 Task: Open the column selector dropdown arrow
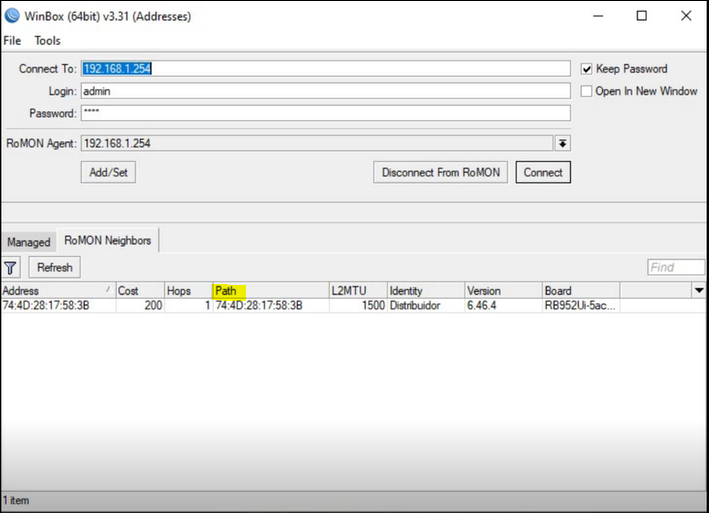point(699,290)
